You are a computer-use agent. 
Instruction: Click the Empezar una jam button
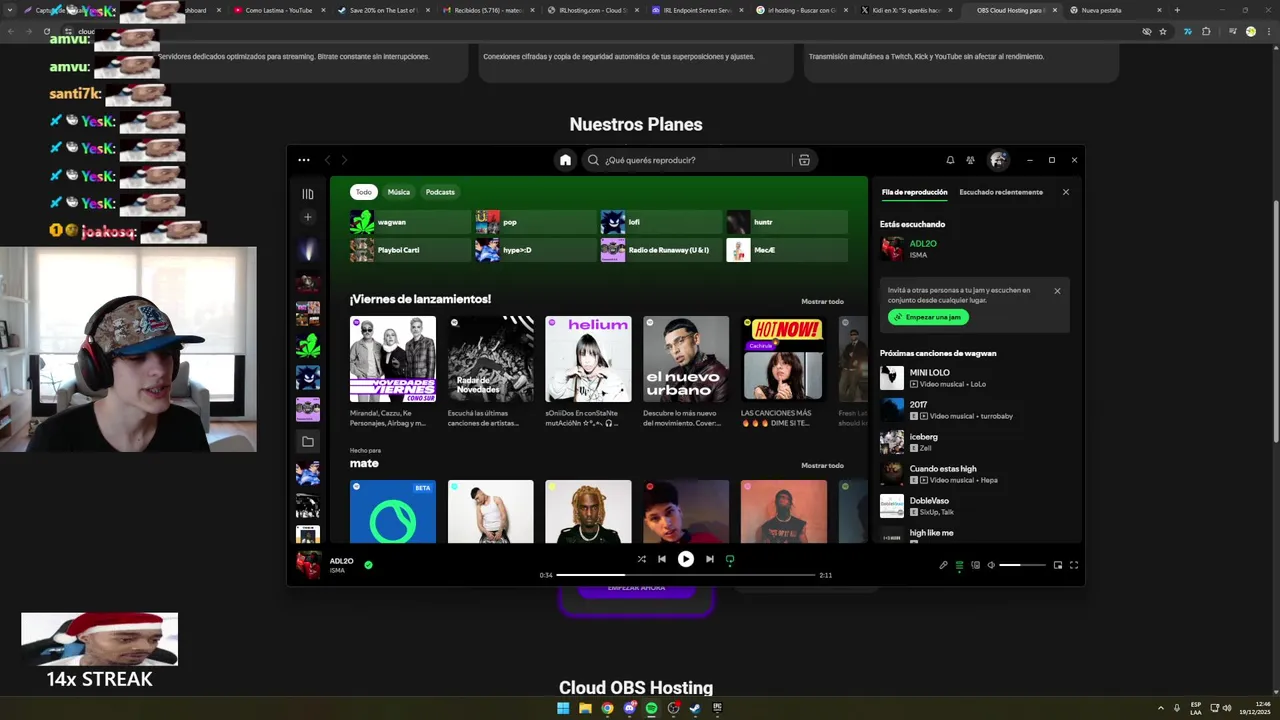[928, 317]
